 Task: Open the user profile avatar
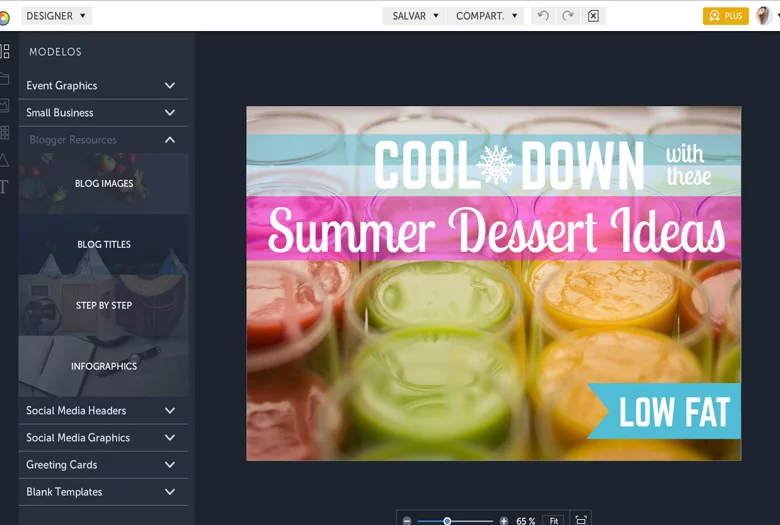(764, 16)
